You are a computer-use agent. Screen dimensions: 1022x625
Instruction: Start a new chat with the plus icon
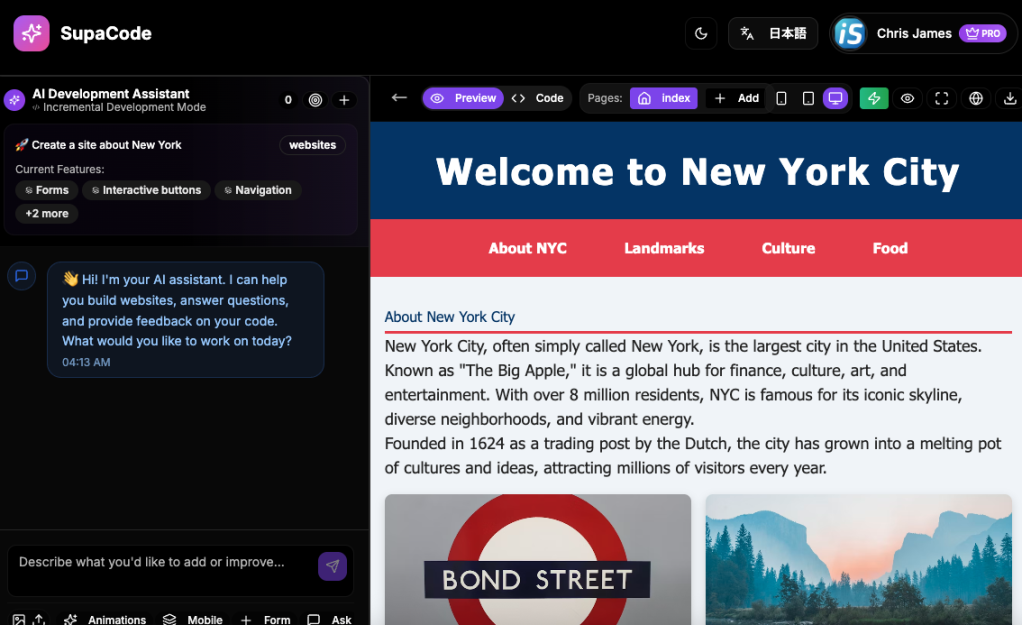[344, 100]
